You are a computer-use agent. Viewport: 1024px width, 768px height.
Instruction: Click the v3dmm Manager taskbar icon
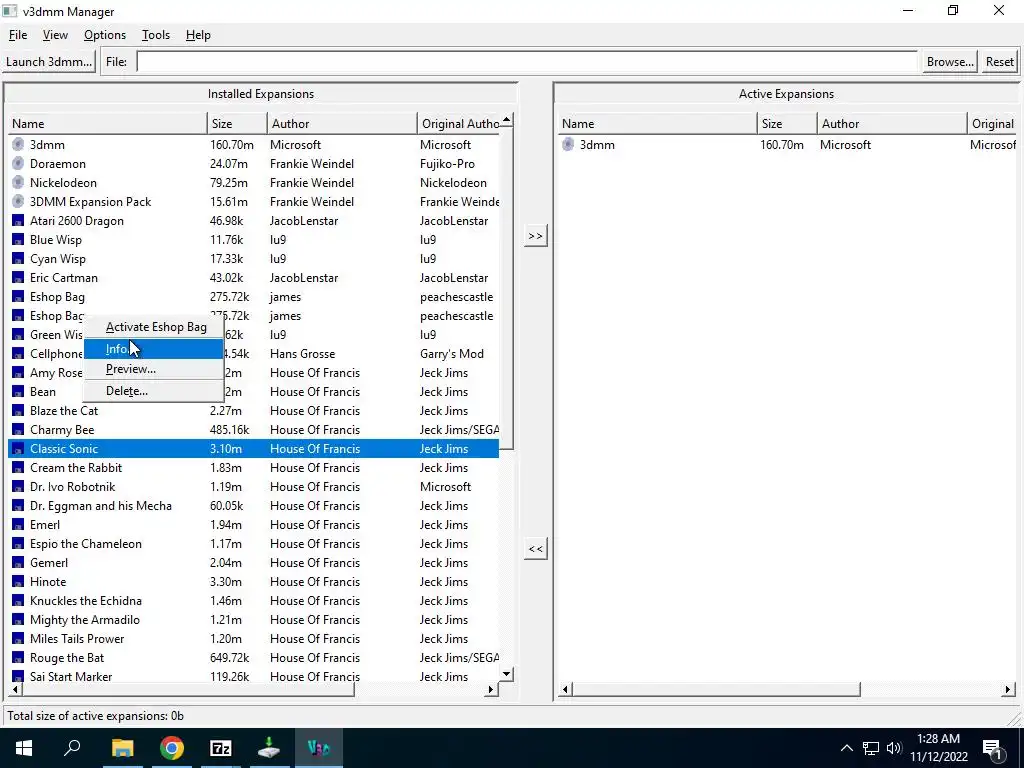[x=319, y=748]
